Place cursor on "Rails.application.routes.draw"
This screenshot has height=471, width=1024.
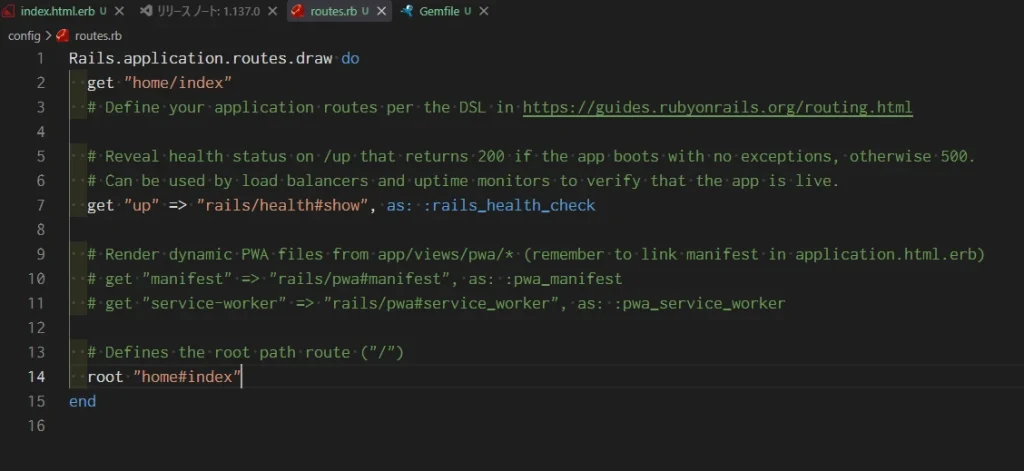pyautogui.click(x=200, y=58)
